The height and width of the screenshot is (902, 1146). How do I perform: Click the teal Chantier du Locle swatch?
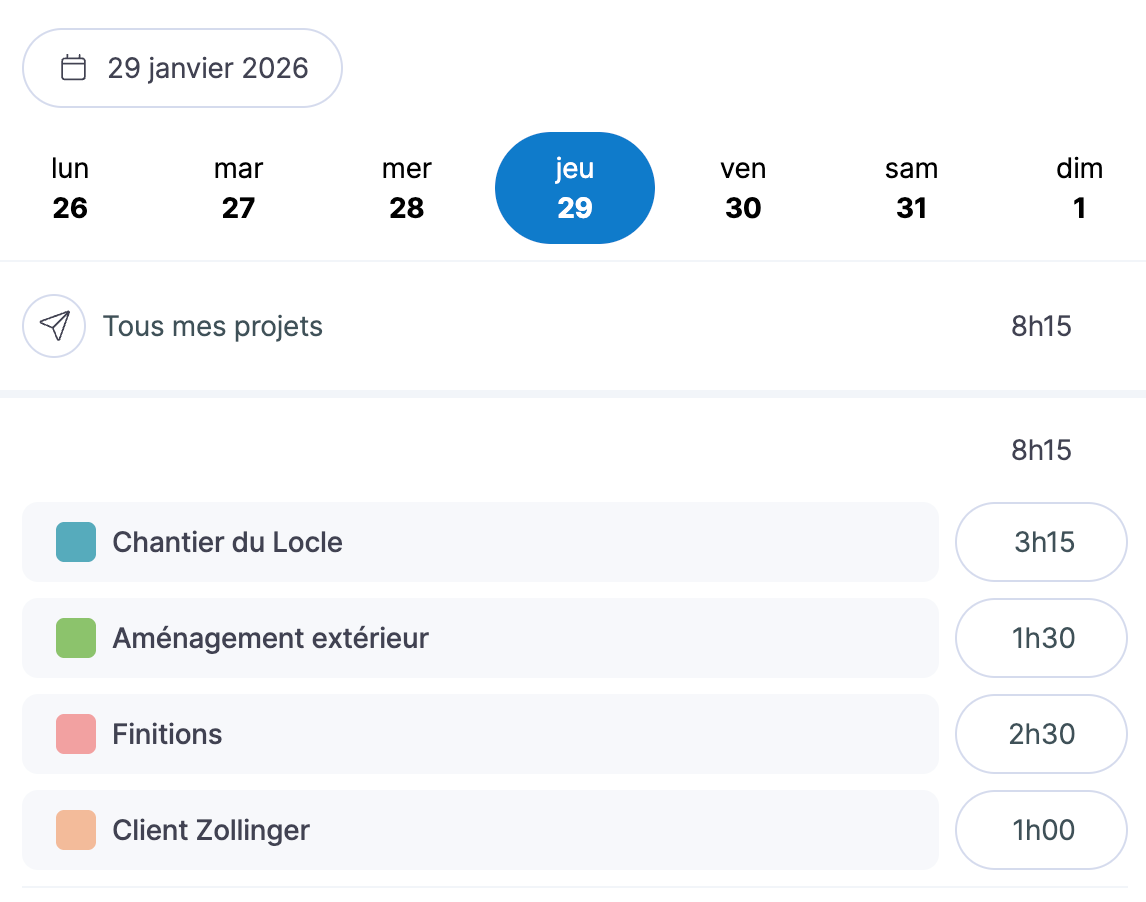coord(76,542)
